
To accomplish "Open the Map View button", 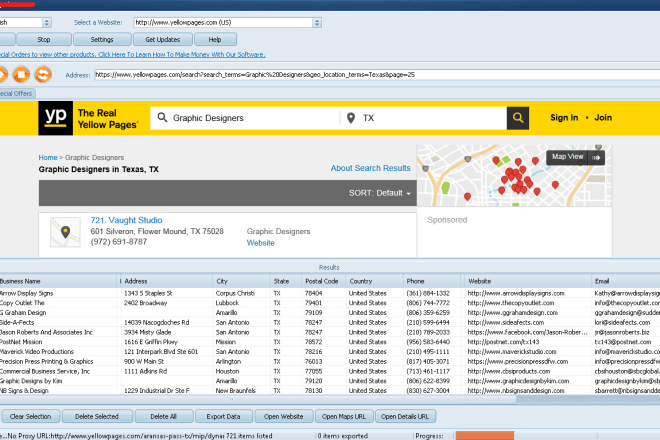I will click(x=575, y=157).
